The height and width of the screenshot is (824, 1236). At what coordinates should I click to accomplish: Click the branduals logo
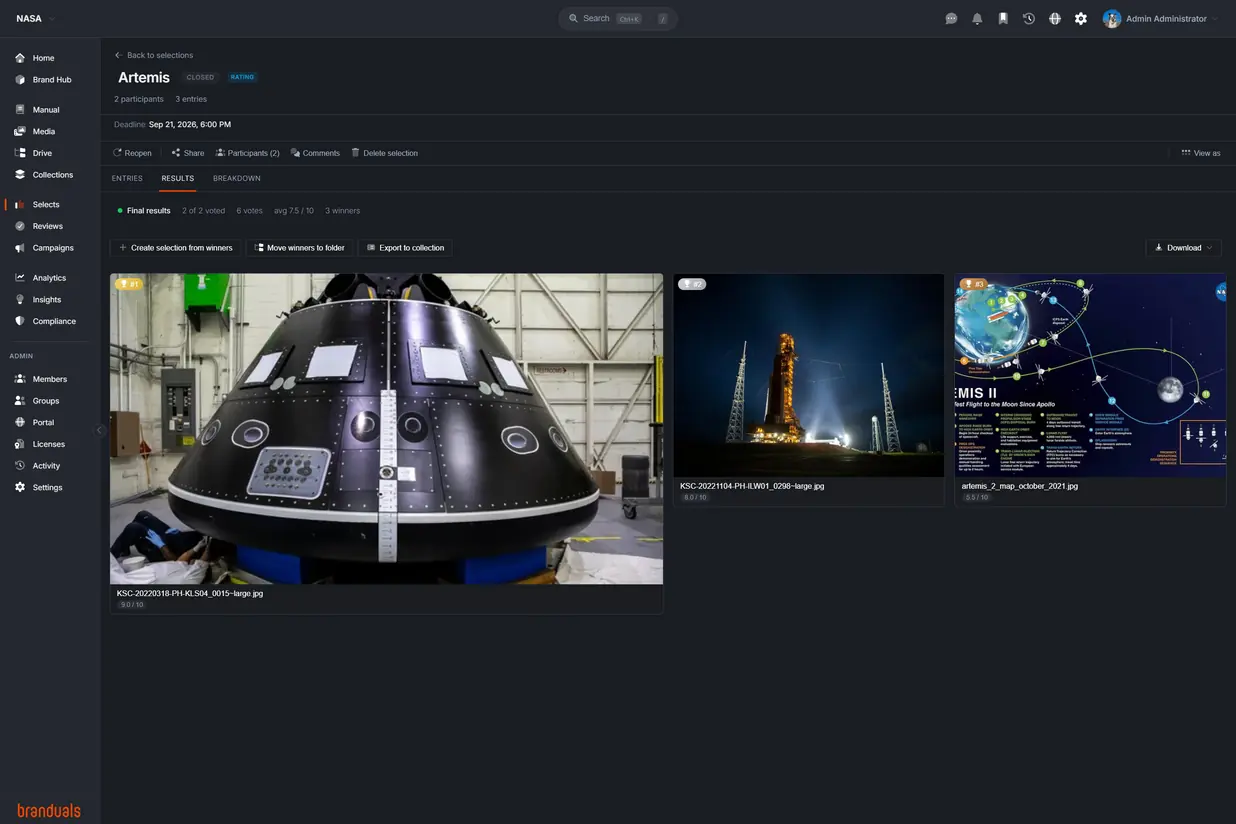click(49, 811)
